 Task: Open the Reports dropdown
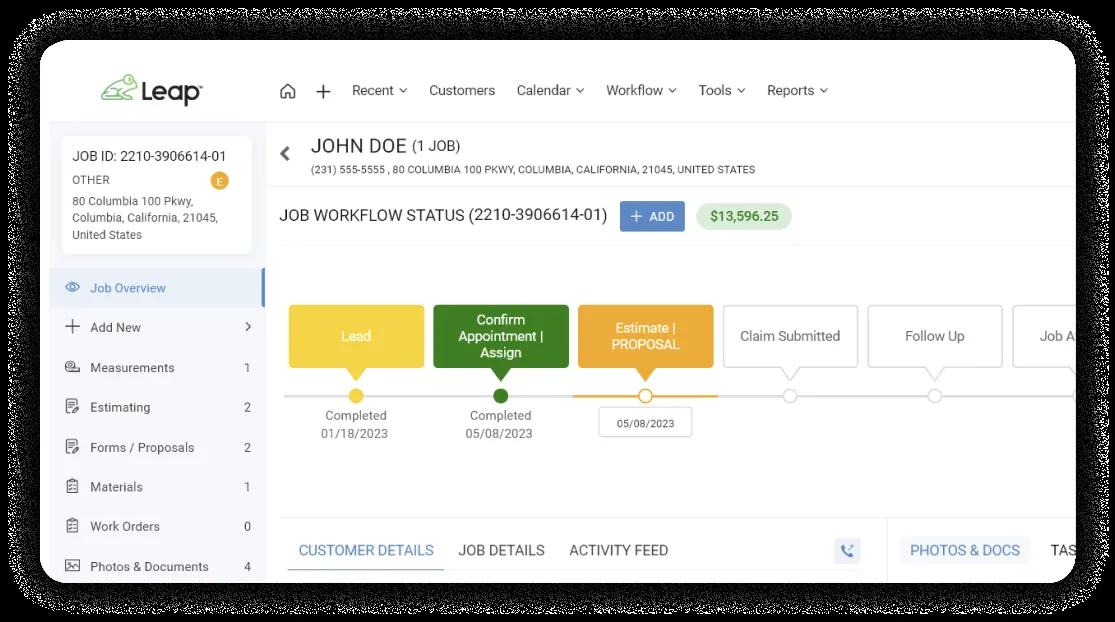point(797,90)
